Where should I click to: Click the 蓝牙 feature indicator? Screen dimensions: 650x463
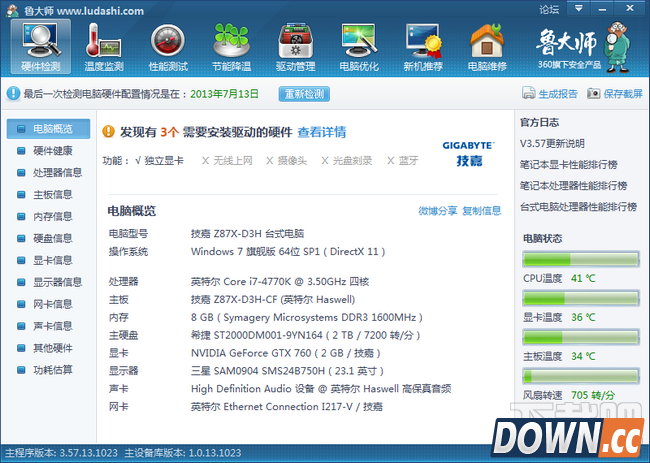coord(403,161)
